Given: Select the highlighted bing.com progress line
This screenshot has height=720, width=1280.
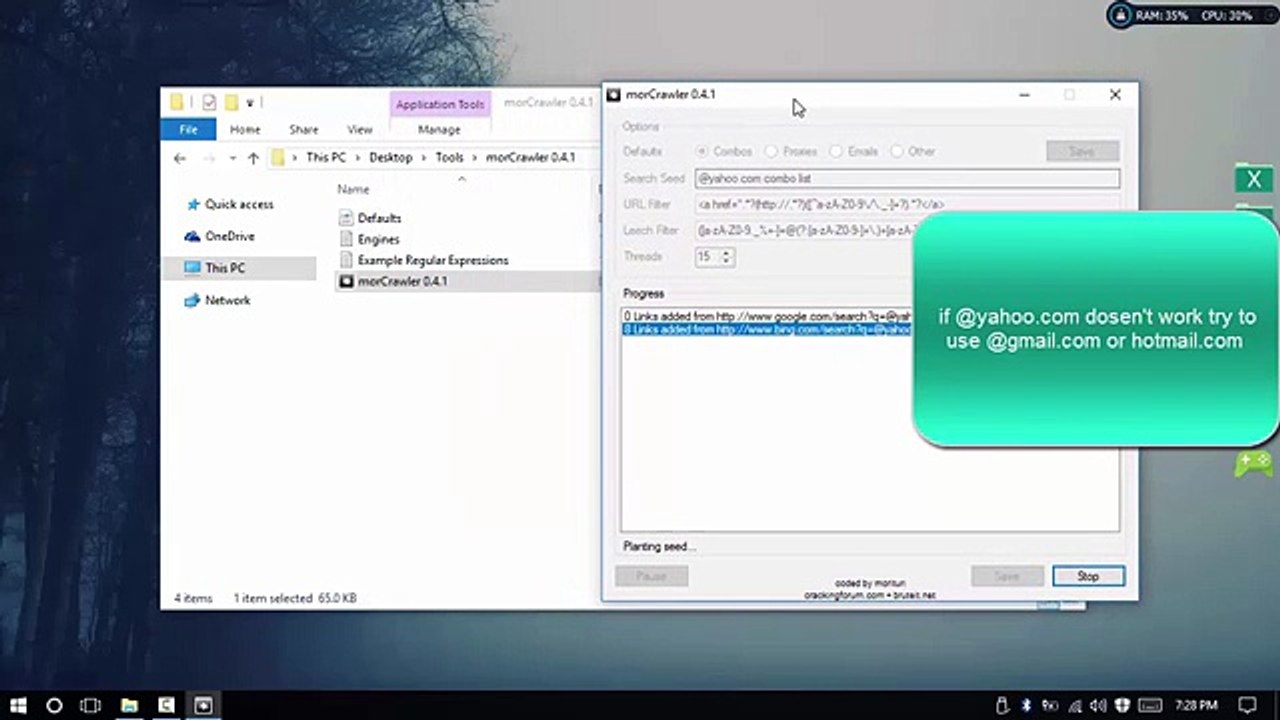Looking at the screenshot, I should click(x=767, y=329).
